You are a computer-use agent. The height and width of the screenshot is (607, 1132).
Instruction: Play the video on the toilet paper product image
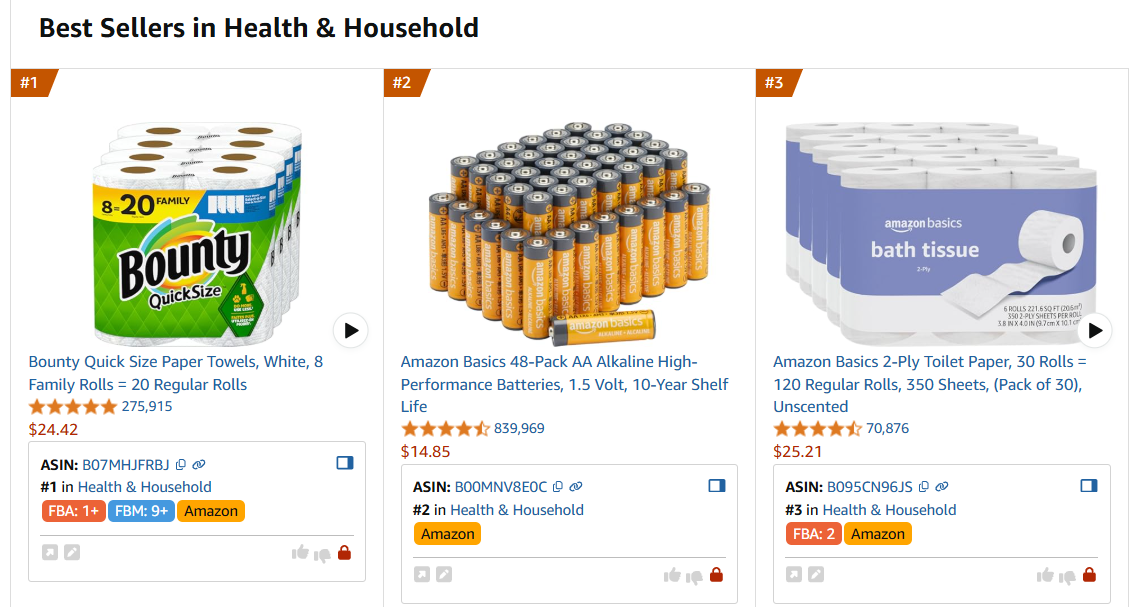pos(1094,330)
